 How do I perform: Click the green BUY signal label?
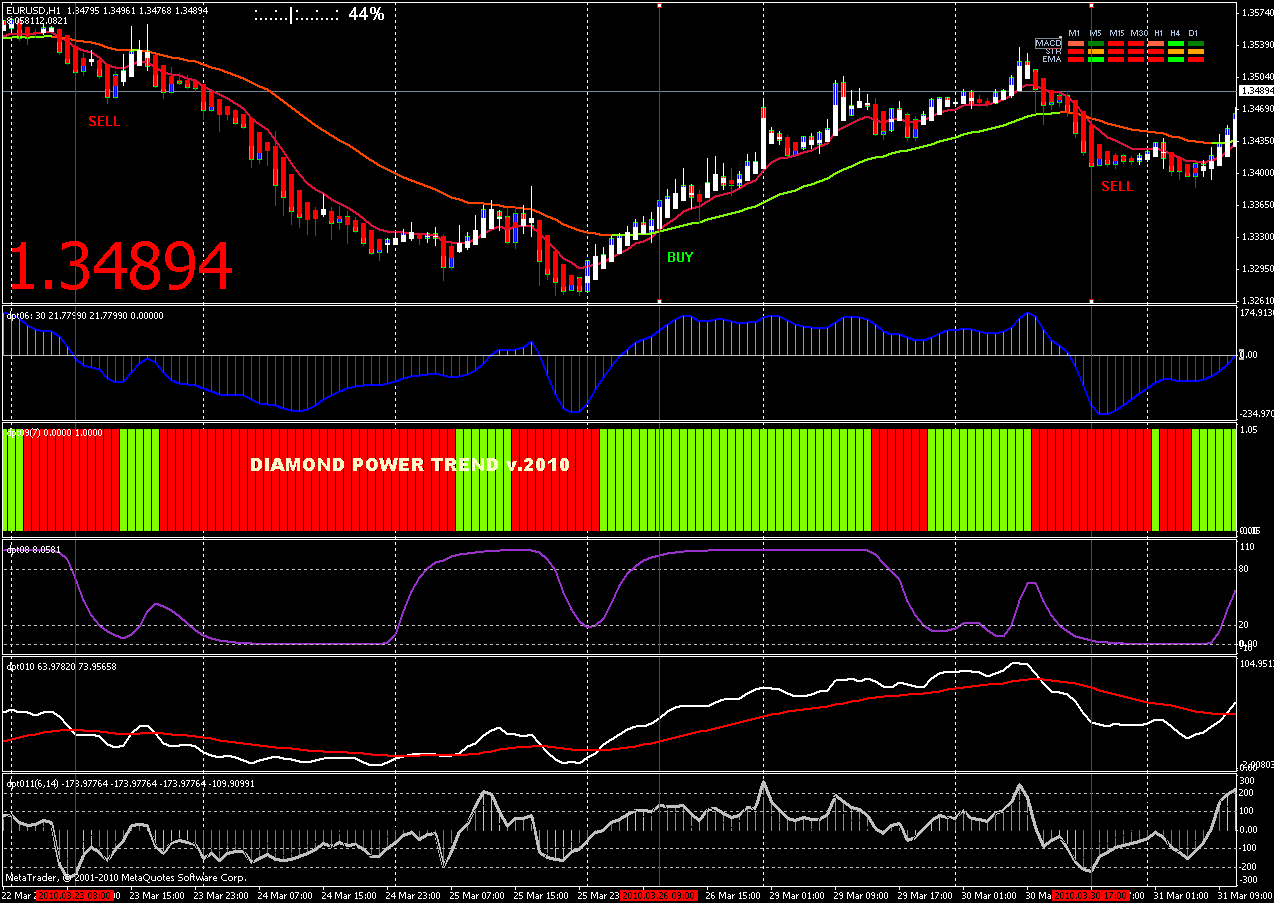(x=680, y=257)
